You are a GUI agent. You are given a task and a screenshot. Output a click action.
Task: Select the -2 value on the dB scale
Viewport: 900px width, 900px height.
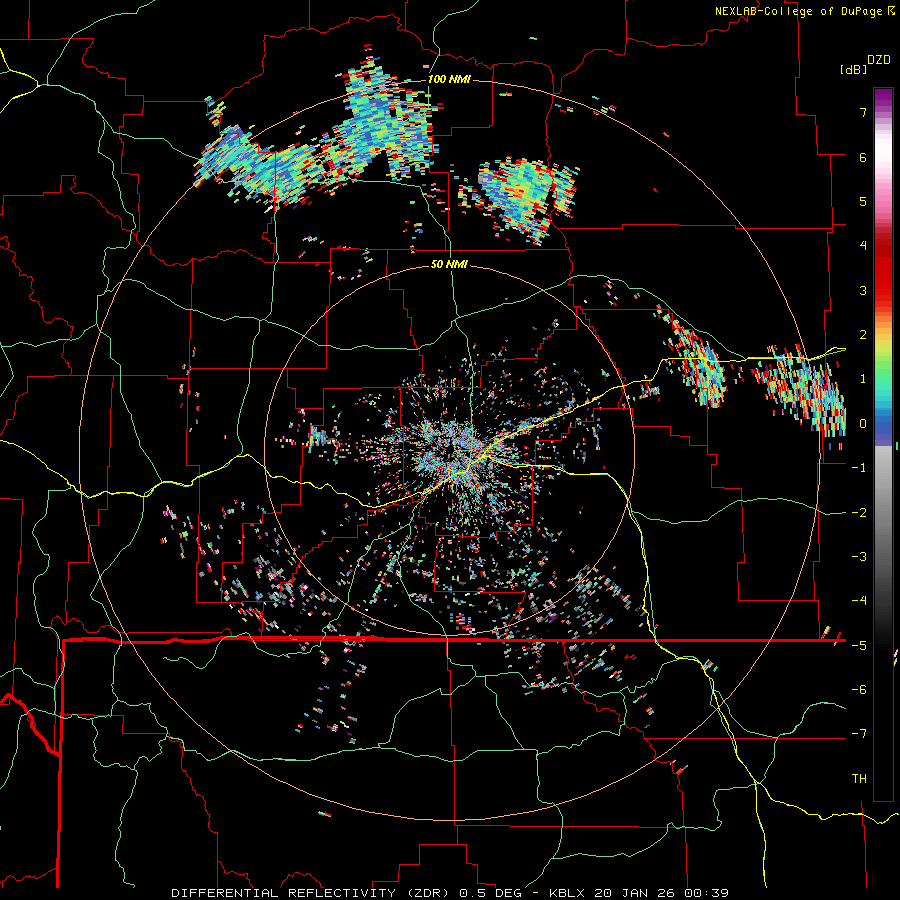[859, 513]
